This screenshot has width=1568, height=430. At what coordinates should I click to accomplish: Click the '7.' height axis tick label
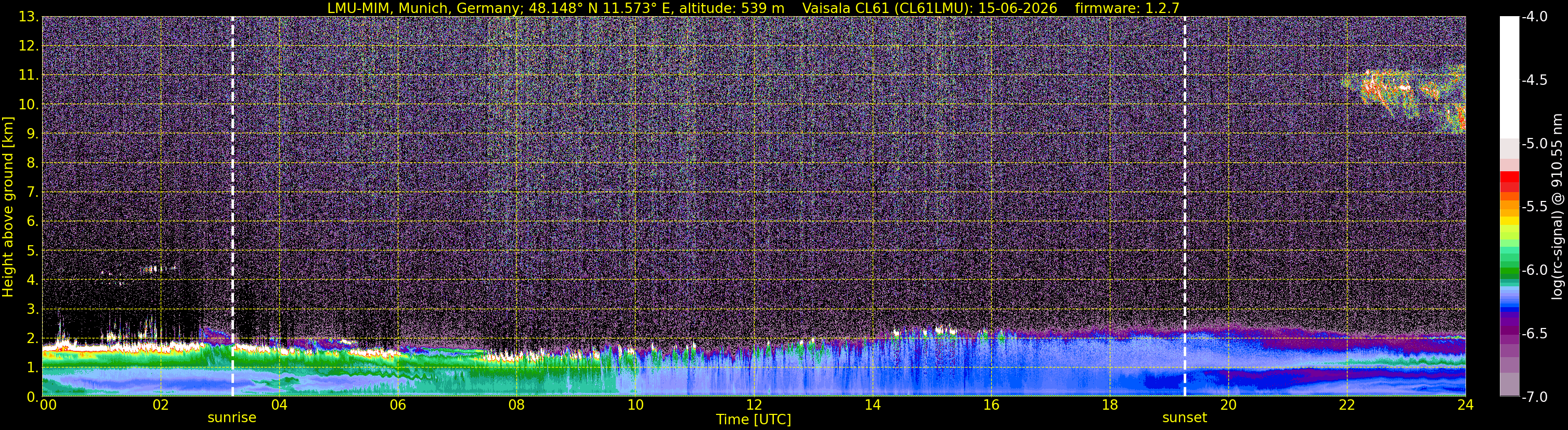[x=32, y=193]
